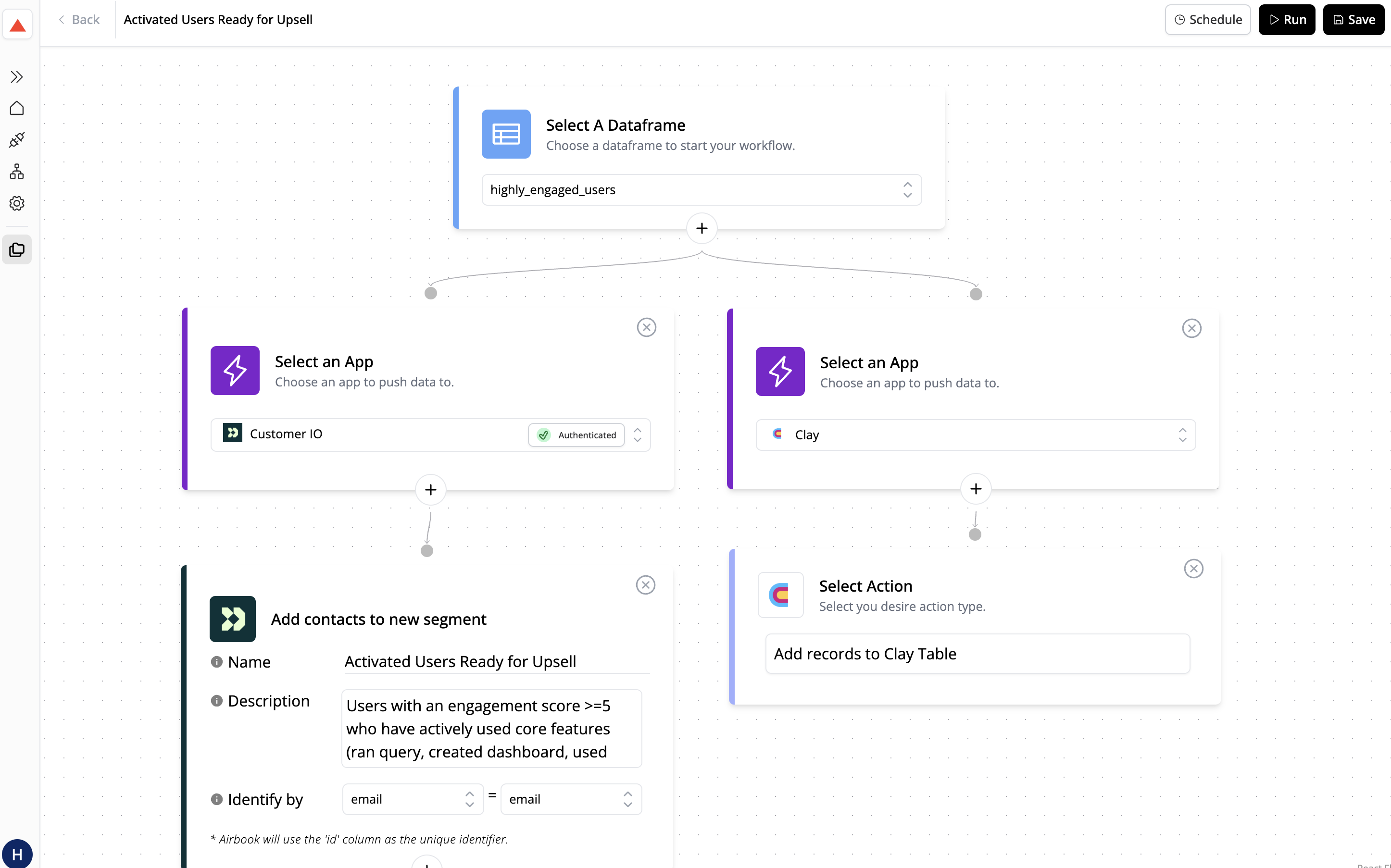Remove the Add contacts to new segment node
Screen dimensions: 1391x868
(x=645, y=585)
